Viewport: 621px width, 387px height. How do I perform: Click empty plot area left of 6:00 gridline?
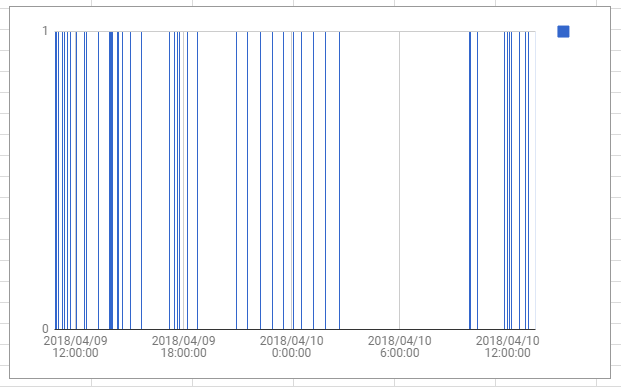coord(369,180)
